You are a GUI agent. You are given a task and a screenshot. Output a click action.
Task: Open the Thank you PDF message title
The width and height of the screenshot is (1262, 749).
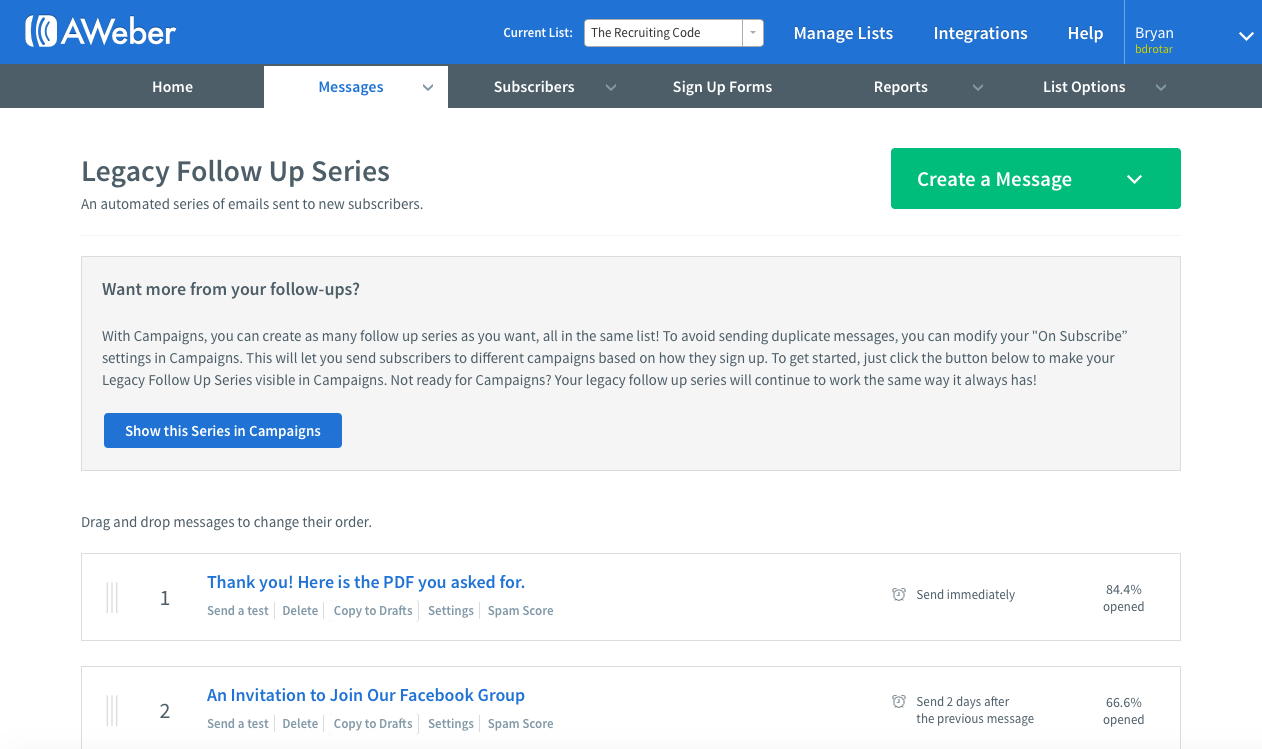tap(366, 582)
